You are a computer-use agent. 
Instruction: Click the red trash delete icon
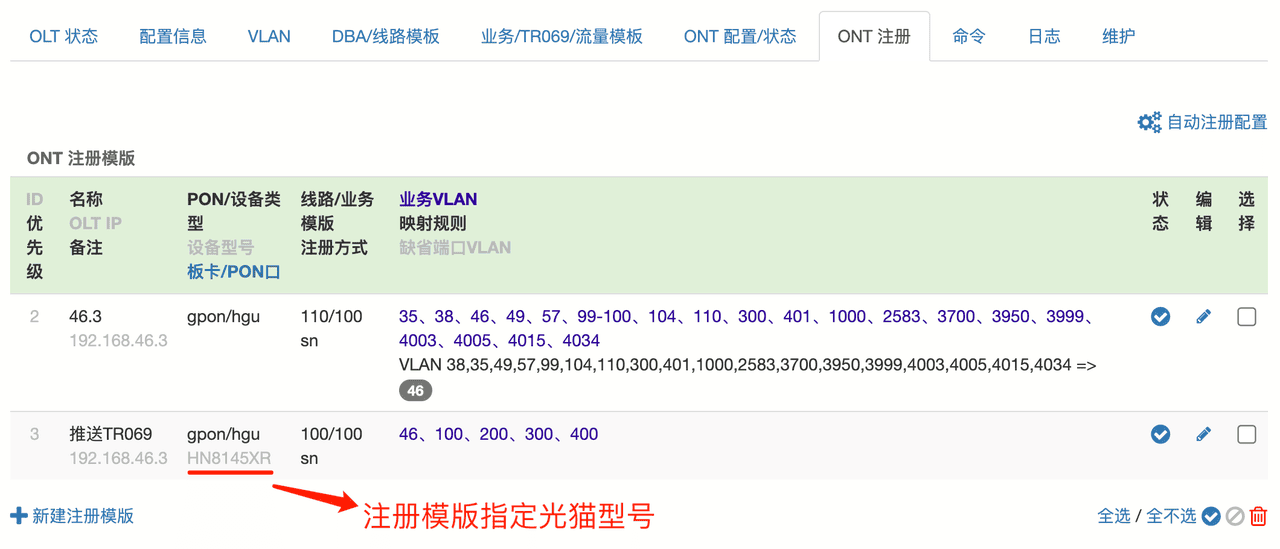click(x=1258, y=516)
